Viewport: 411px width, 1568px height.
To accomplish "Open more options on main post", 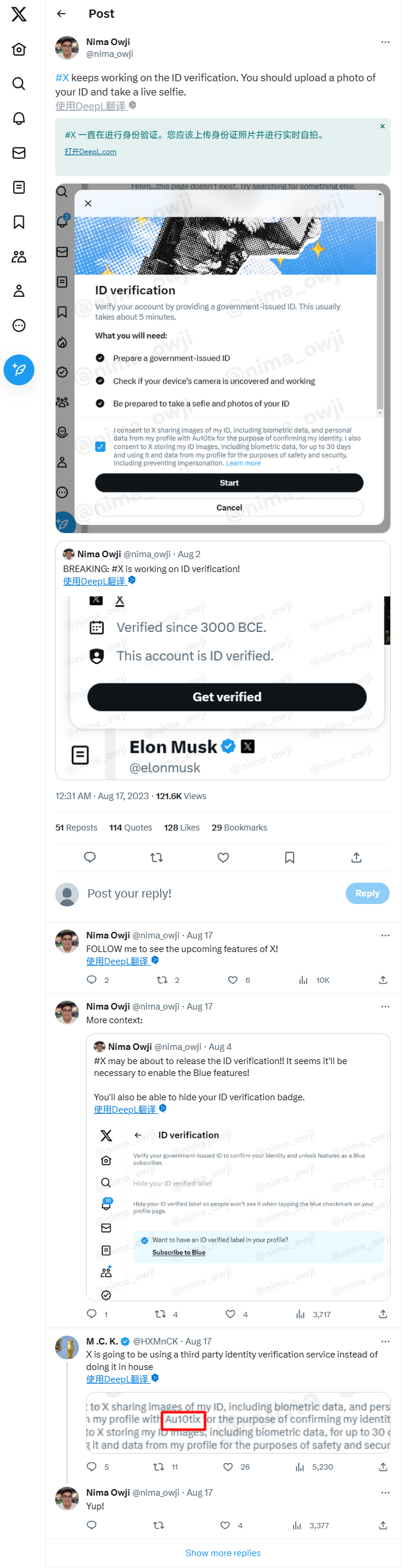I will [x=385, y=42].
